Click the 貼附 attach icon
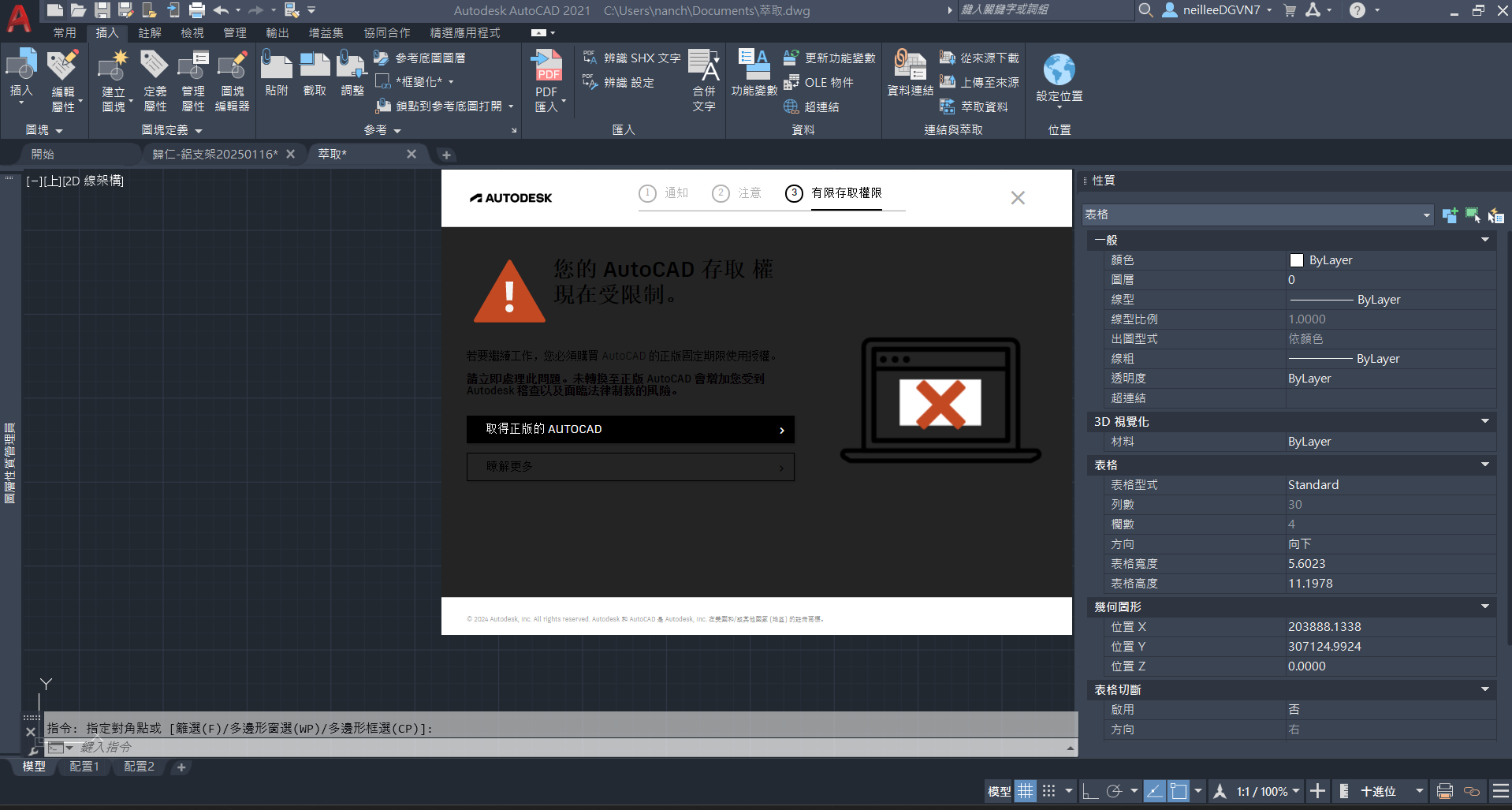 coord(277,73)
